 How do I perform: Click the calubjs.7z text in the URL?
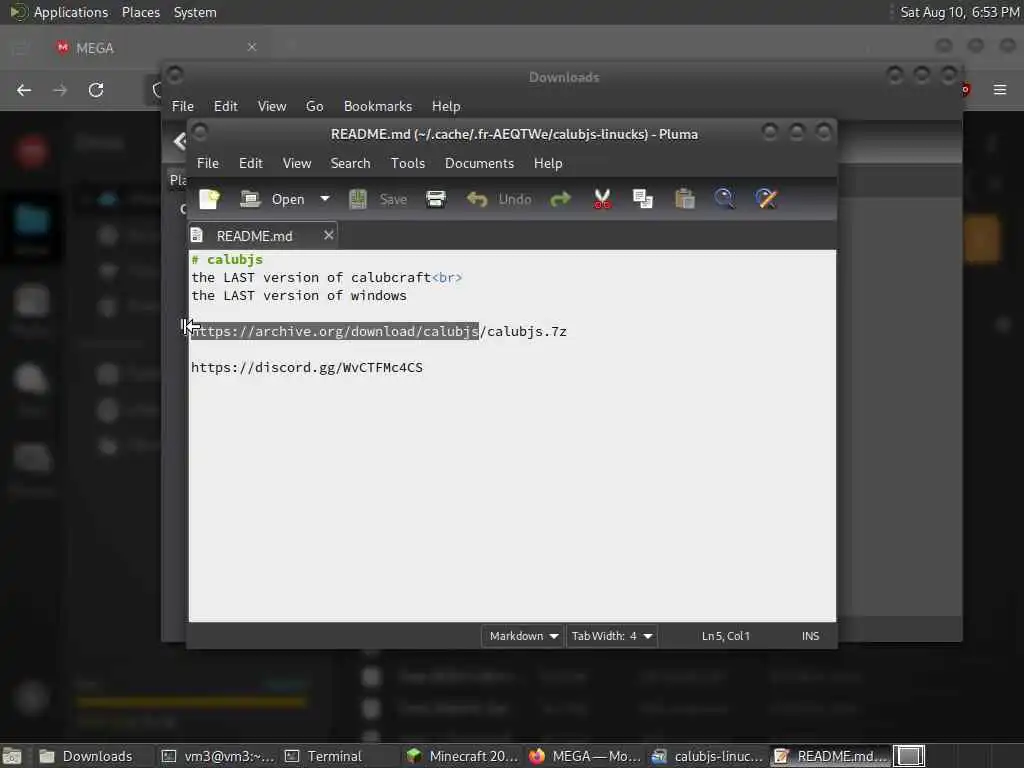[527, 331]
